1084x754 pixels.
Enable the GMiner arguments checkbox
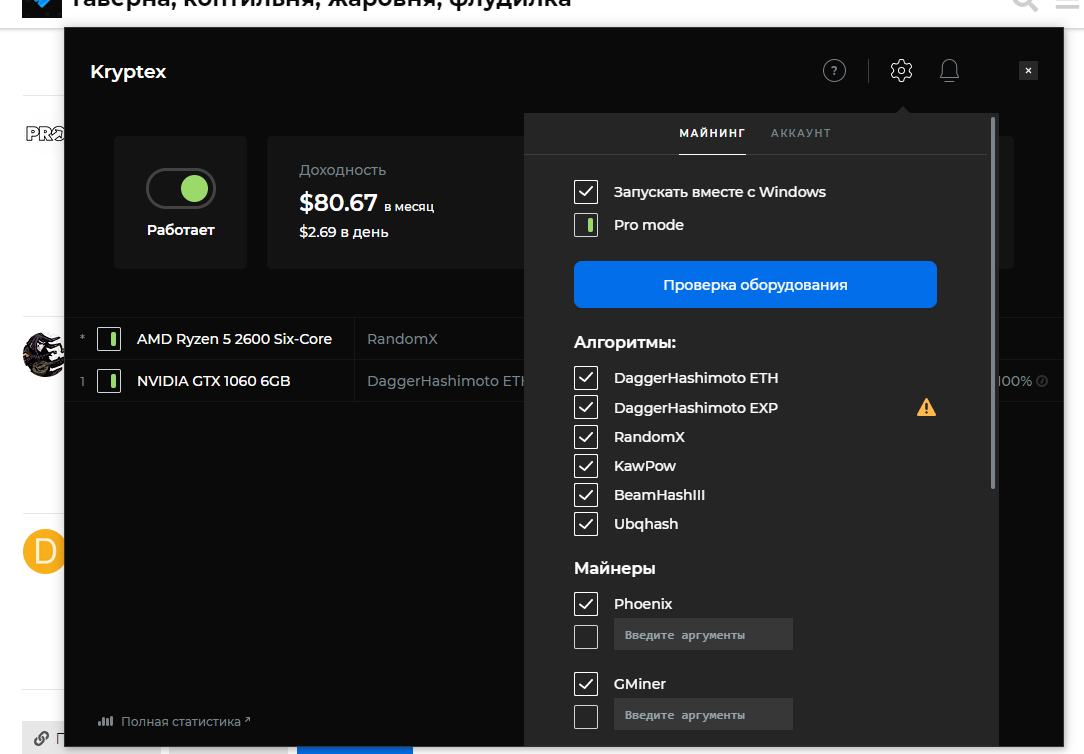586,717
